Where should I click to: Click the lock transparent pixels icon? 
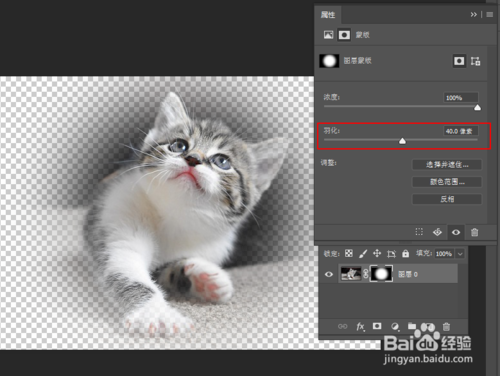click(x=349, y=254)
